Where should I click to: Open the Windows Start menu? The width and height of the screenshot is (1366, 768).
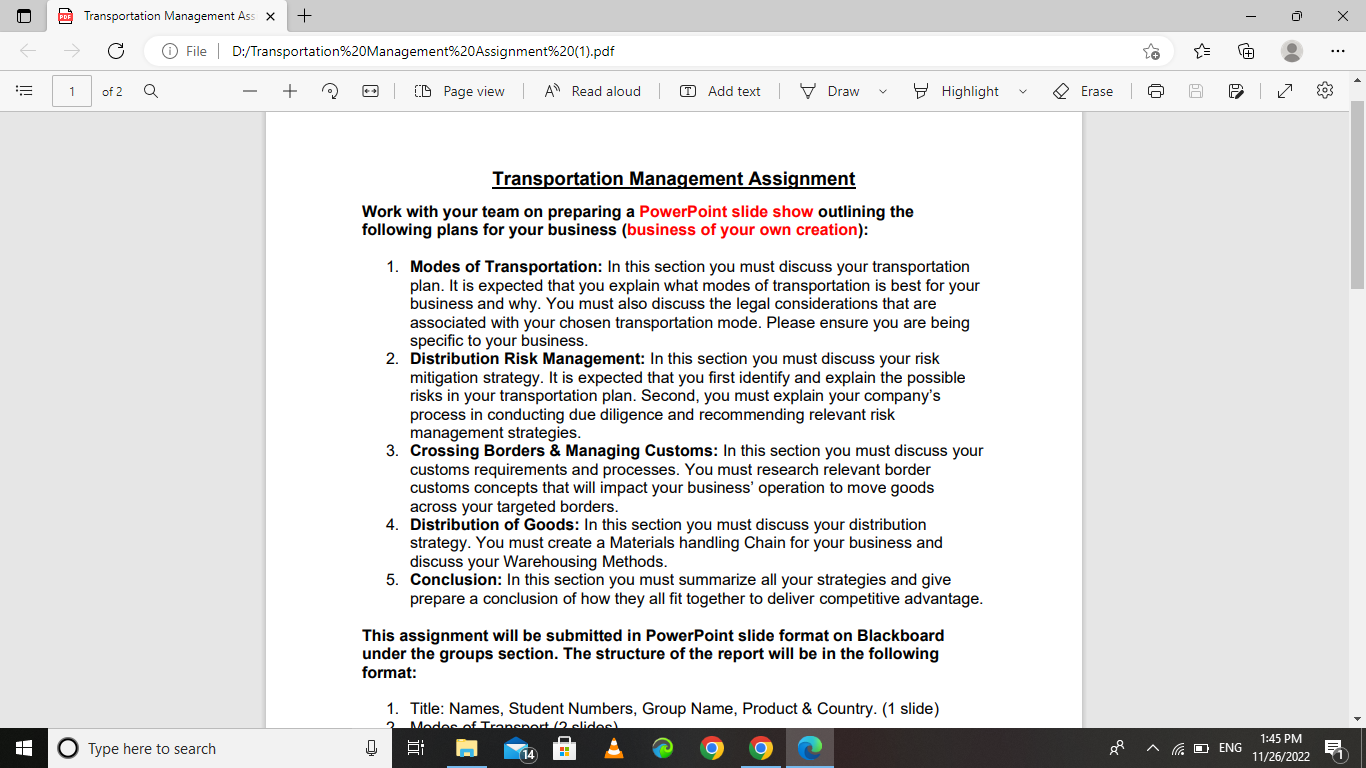pyautogui.click(x=24, y=748)
